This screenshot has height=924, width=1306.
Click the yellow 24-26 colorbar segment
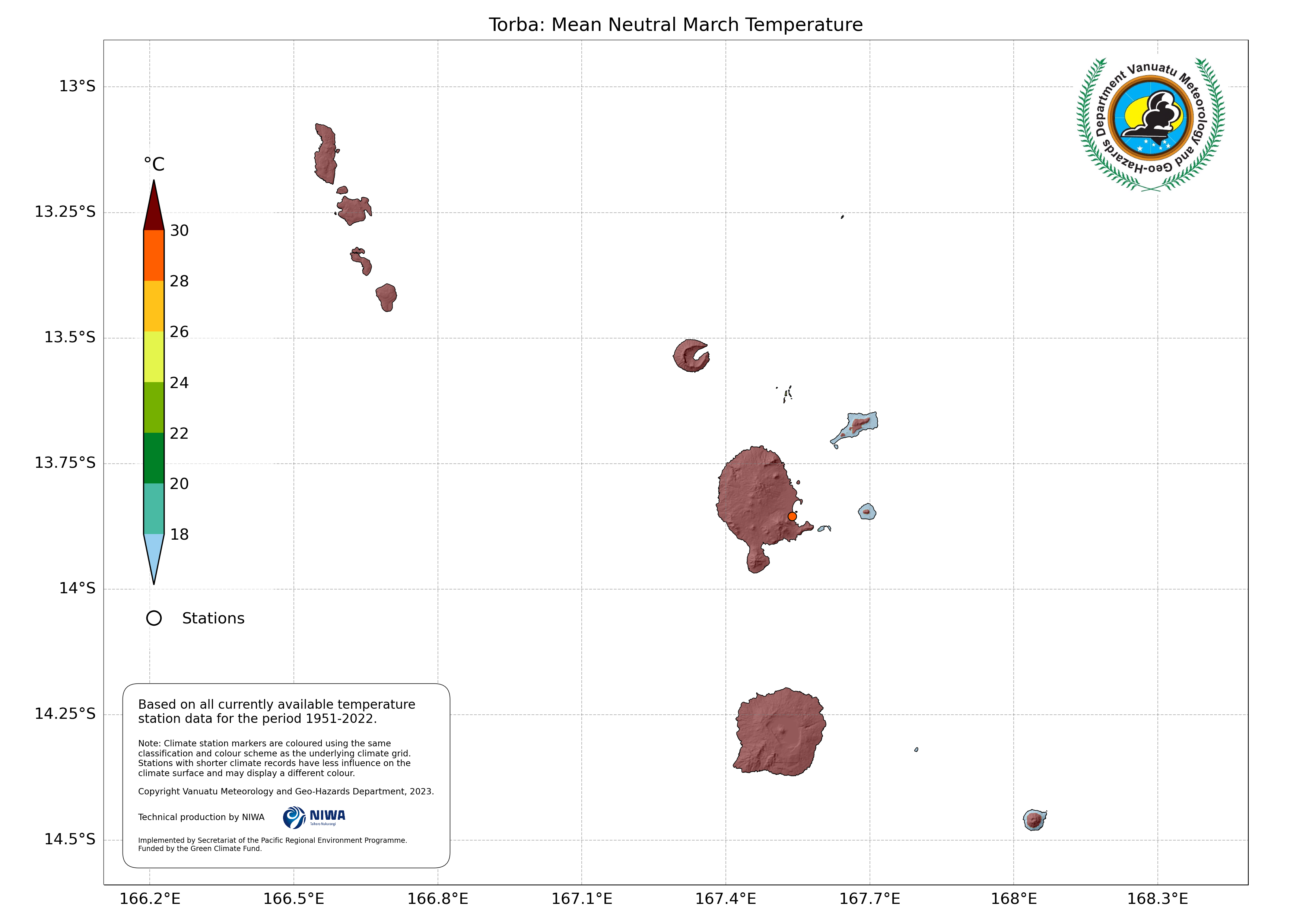pos(153,357)
